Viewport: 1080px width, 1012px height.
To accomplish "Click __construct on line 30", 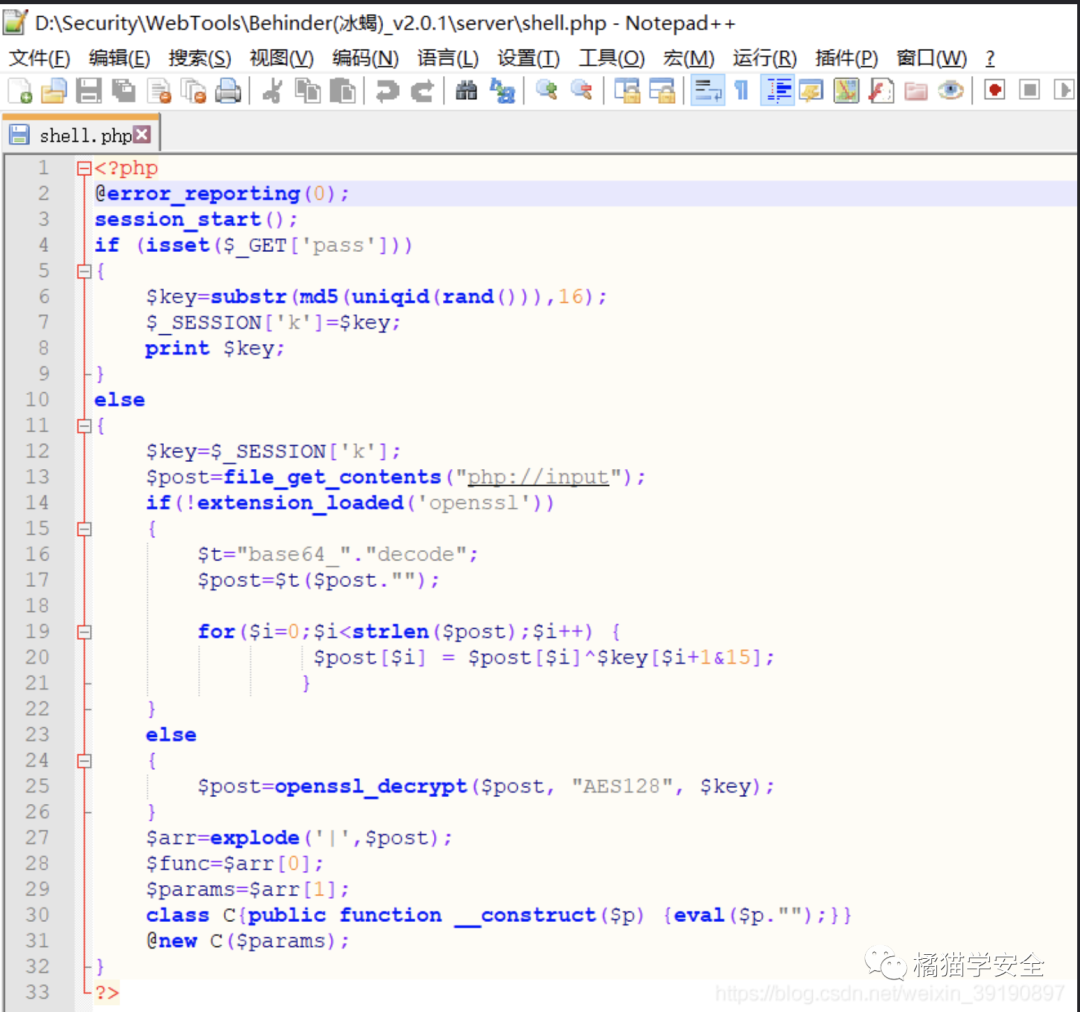I will pyautogui.click(x=525, y=915).
